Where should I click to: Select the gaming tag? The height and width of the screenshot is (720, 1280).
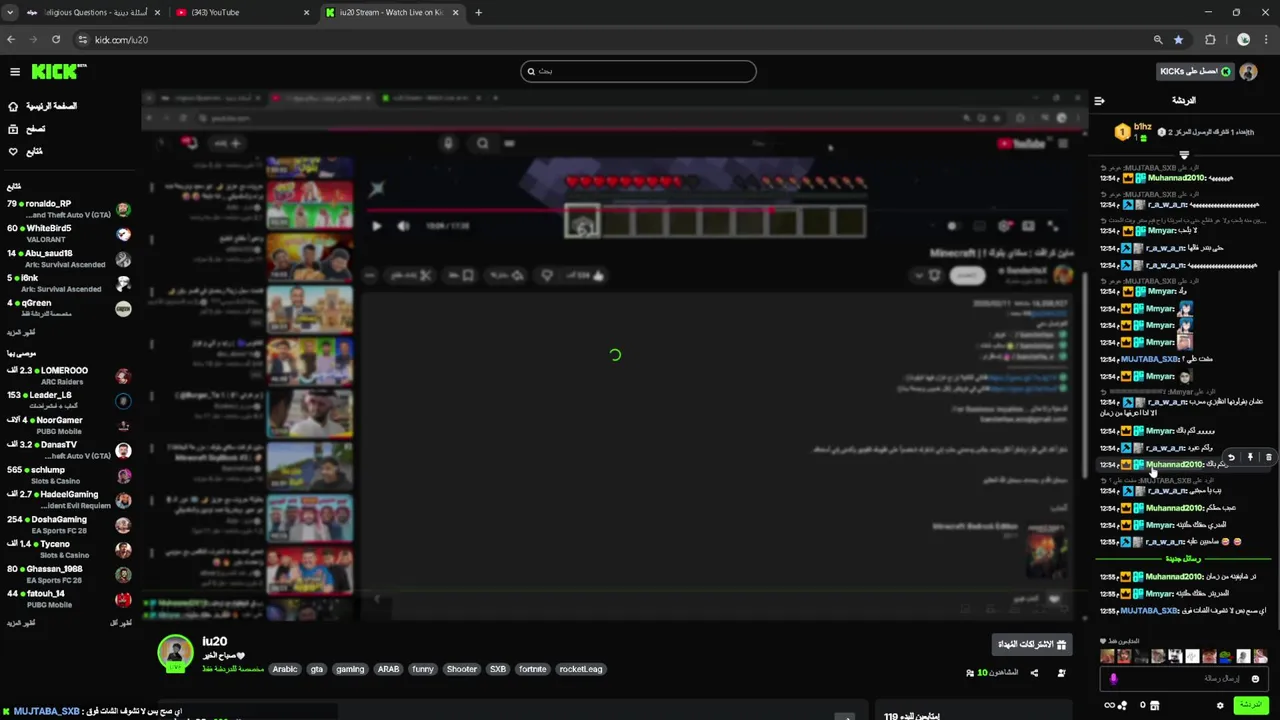[x=350, y=669]
